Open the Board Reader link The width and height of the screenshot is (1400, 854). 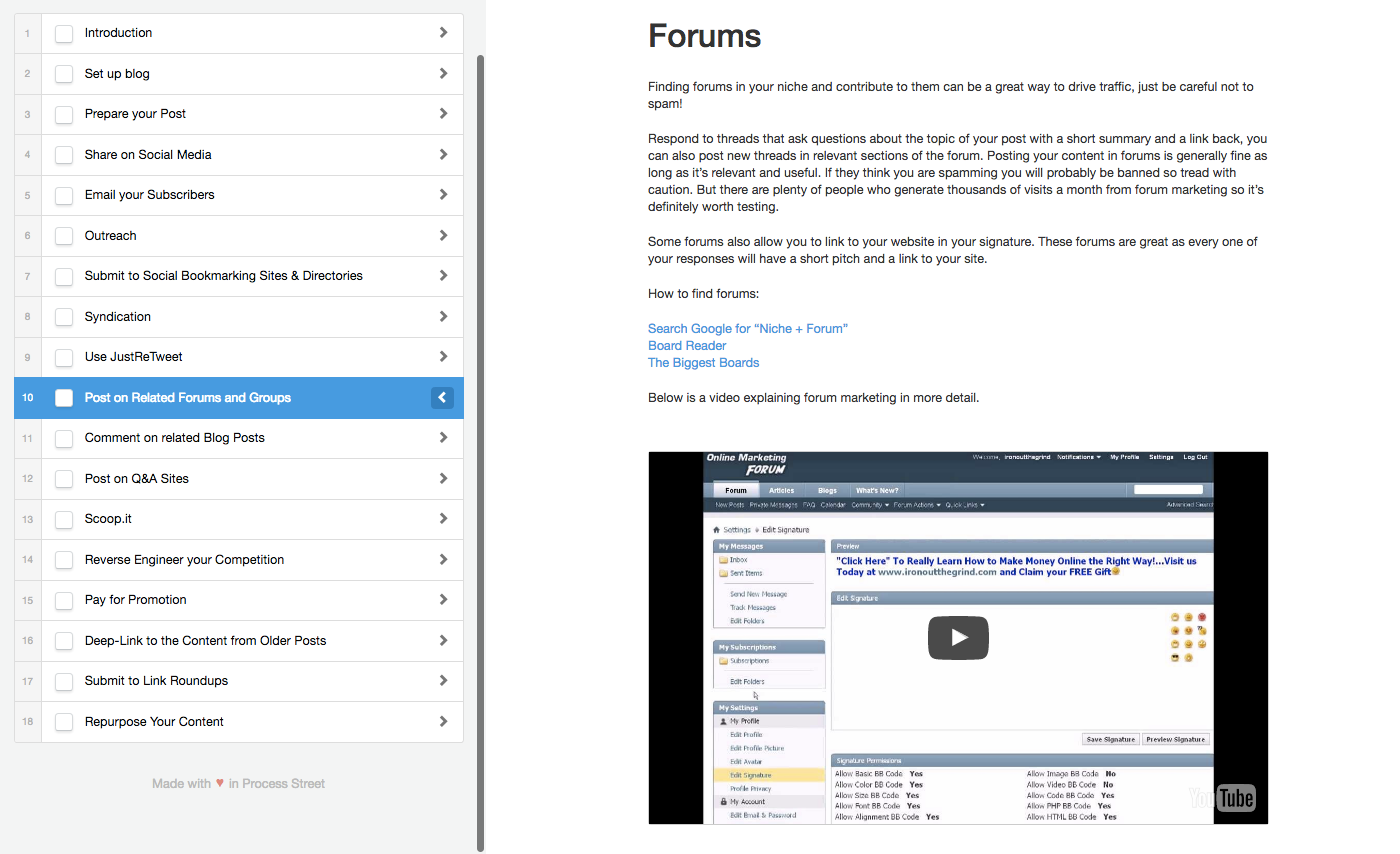pos(687,346)
